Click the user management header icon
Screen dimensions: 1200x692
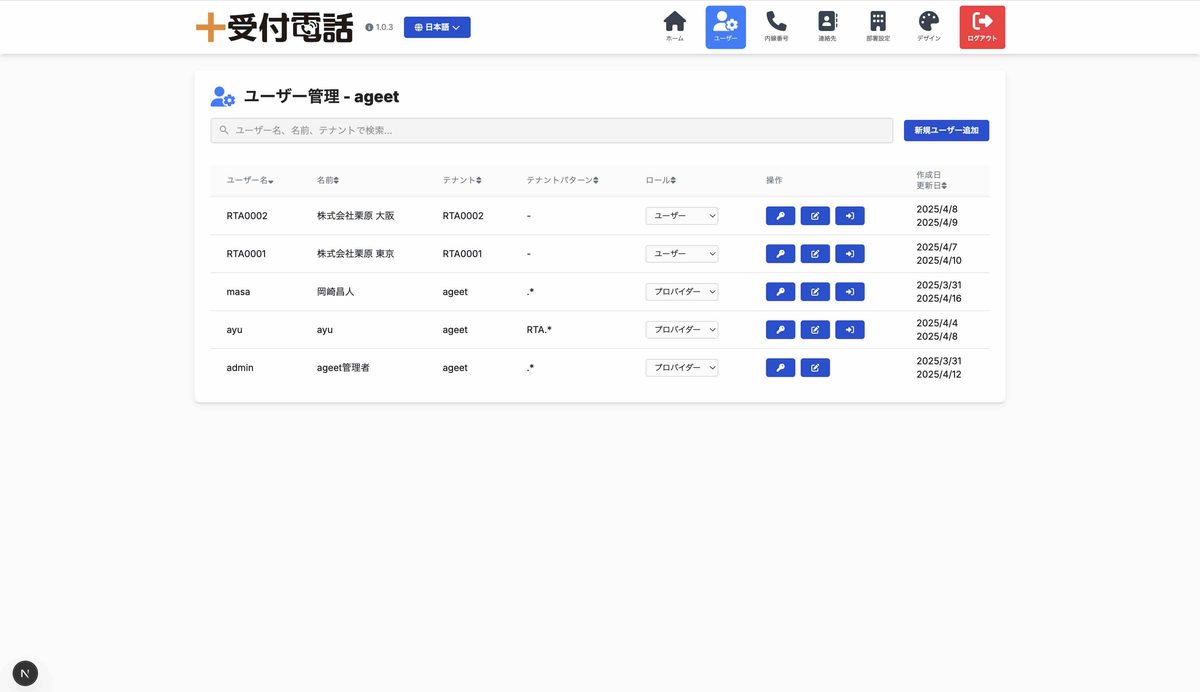[x=223, y=97]
